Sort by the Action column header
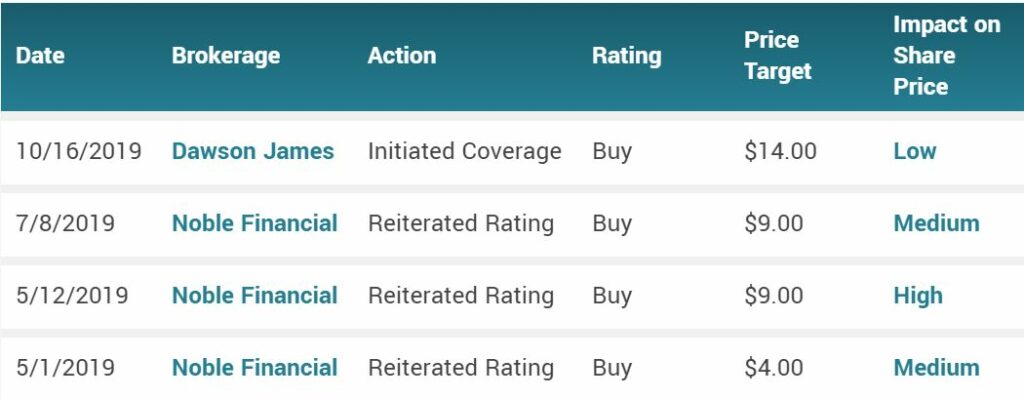 [x=402, y=56]
